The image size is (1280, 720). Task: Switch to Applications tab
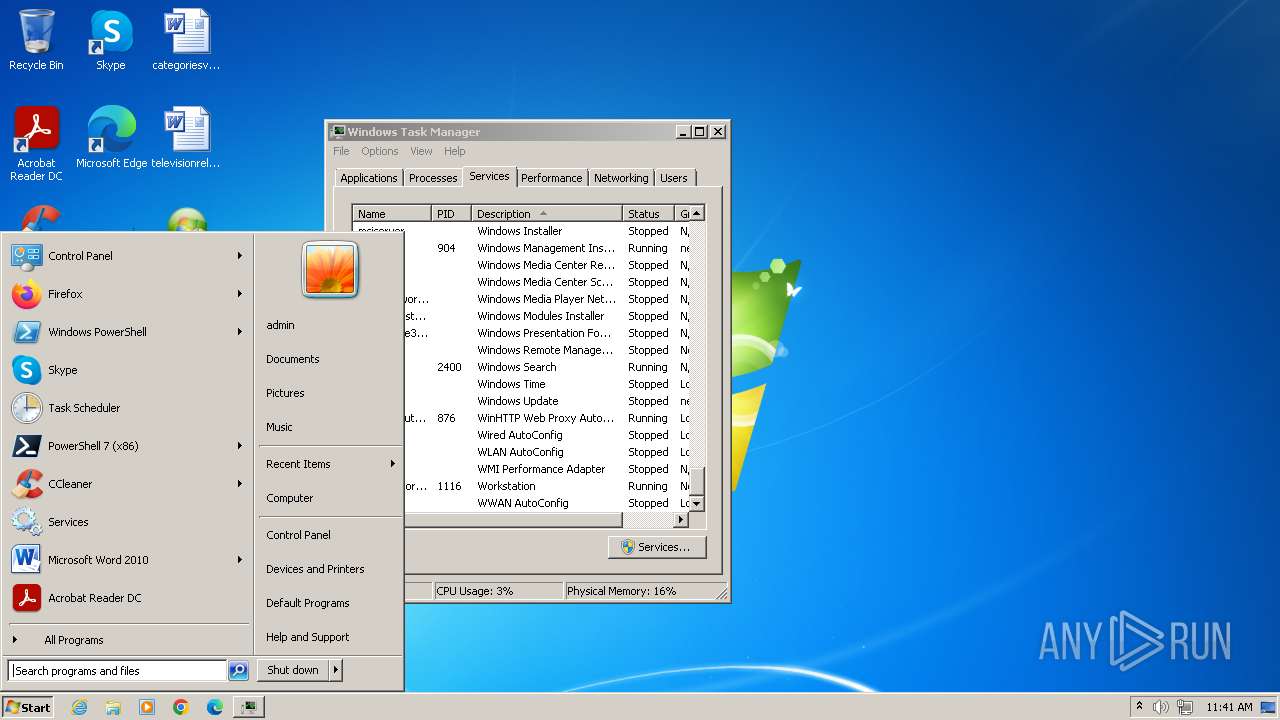369,178
